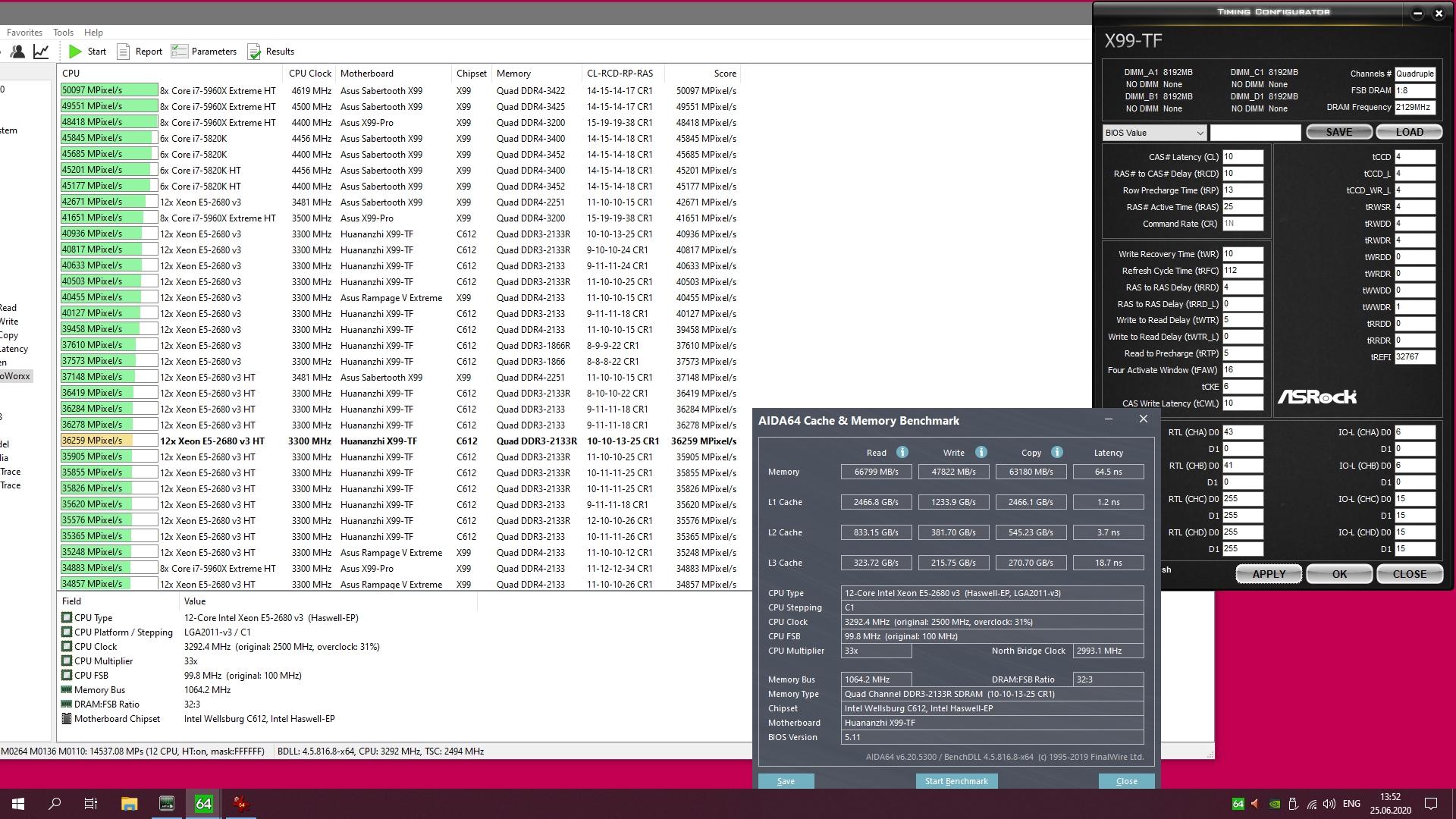Open the Tools menu
Viewport: 1456px width, 819px height.
click(x=63, y=33)
